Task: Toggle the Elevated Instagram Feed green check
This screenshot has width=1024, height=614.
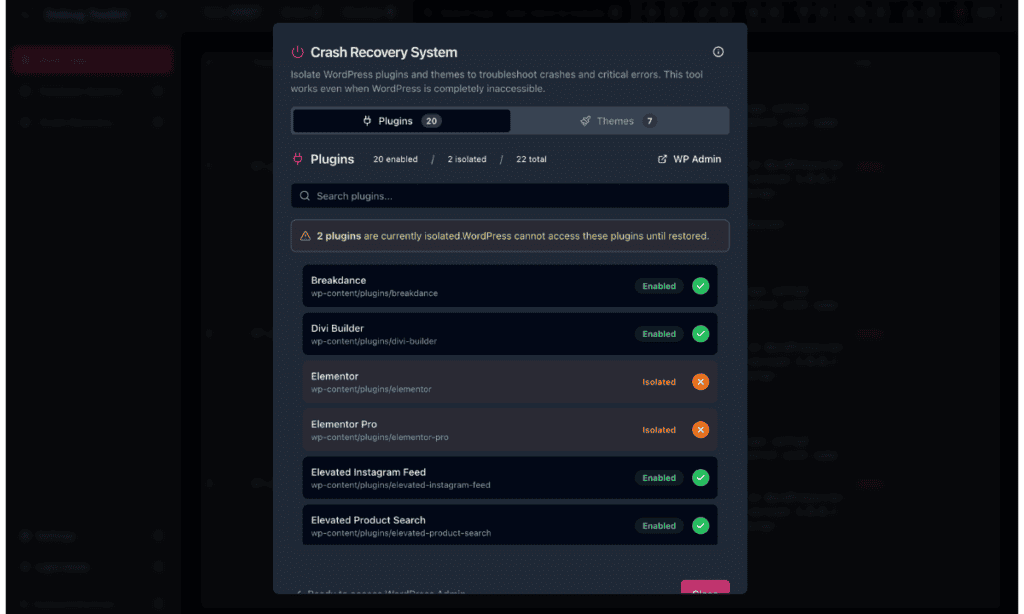Action: coord(700,477)
